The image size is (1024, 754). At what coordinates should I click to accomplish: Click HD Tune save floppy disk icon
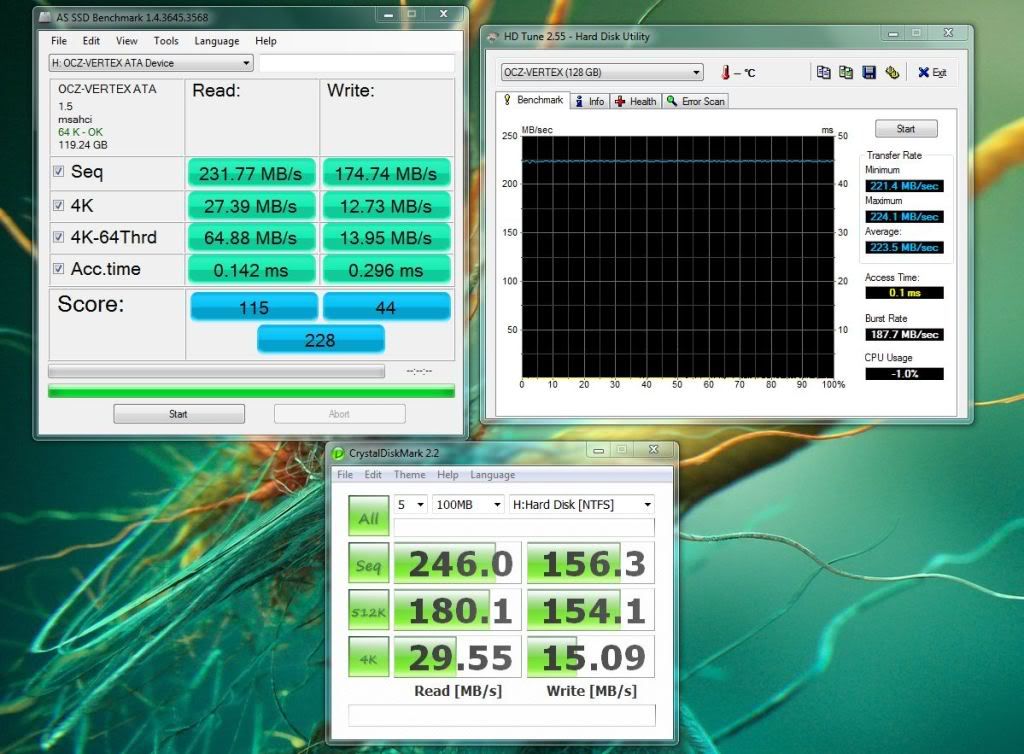tap(869, 72)
